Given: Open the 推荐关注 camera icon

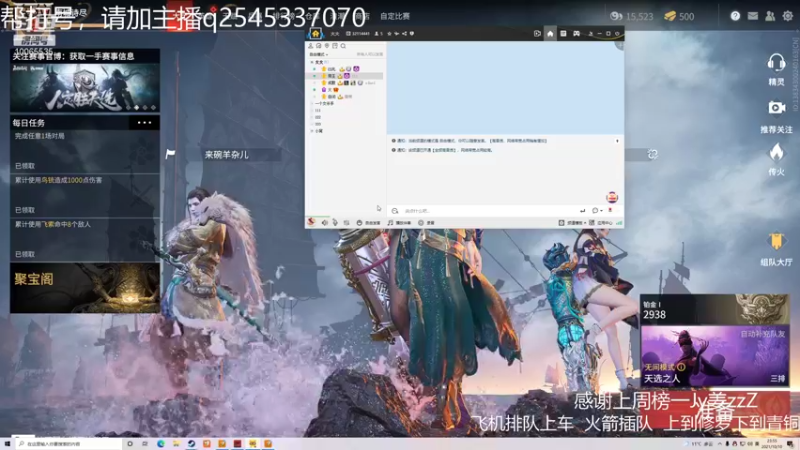Looking at the screenshot, I should [x=776, y=108].
